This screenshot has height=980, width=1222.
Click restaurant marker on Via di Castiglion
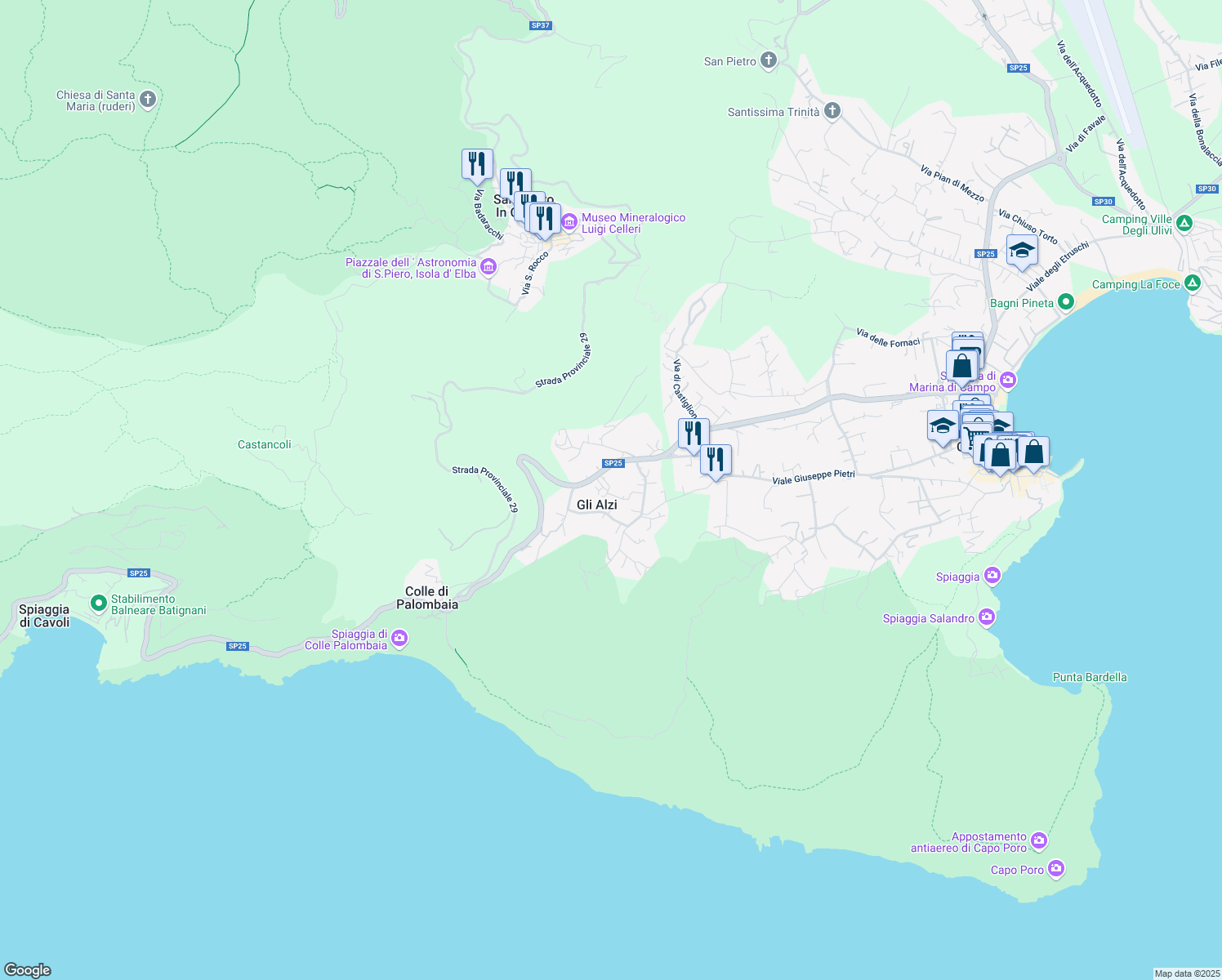(694, 435)
